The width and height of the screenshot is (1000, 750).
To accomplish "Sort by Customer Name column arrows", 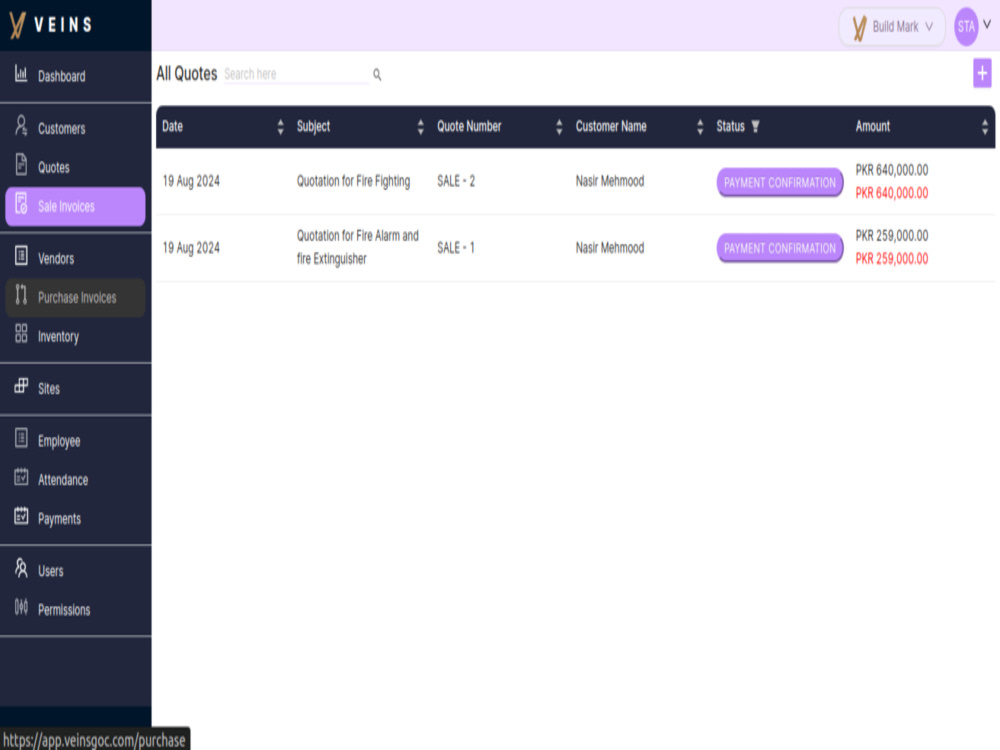I will click(700, 127).
